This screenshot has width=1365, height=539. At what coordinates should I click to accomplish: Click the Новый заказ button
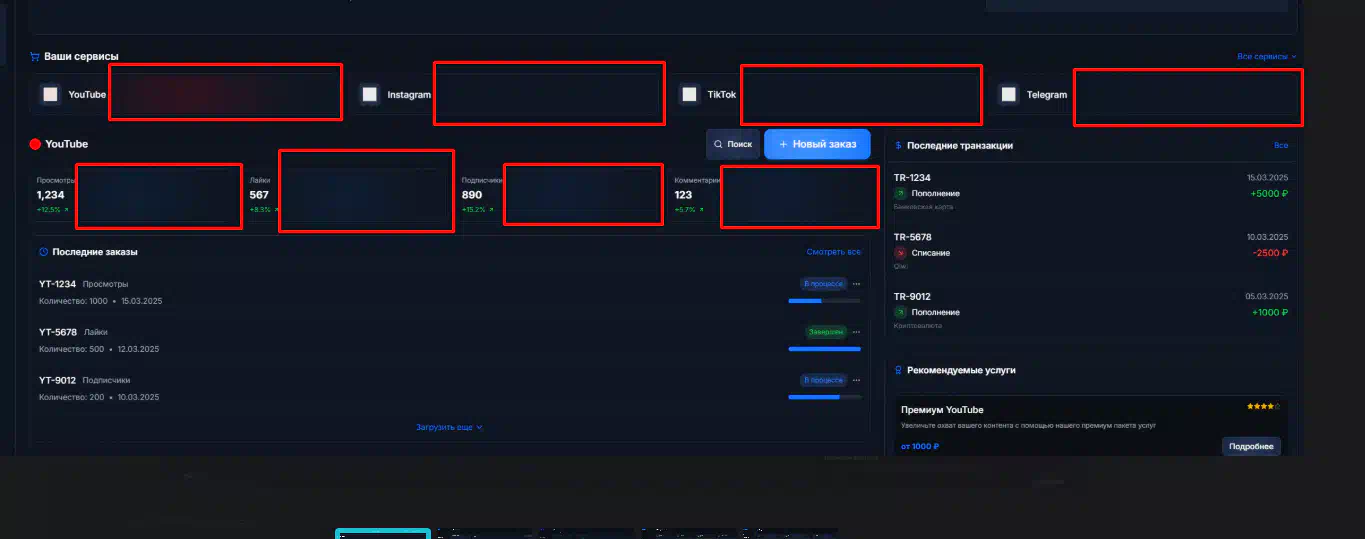817,144
